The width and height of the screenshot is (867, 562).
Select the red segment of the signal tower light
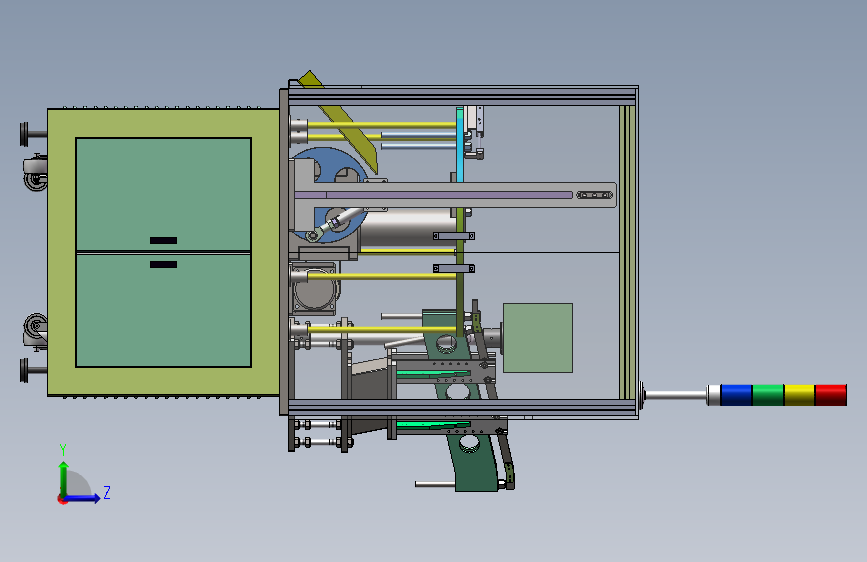831,395
